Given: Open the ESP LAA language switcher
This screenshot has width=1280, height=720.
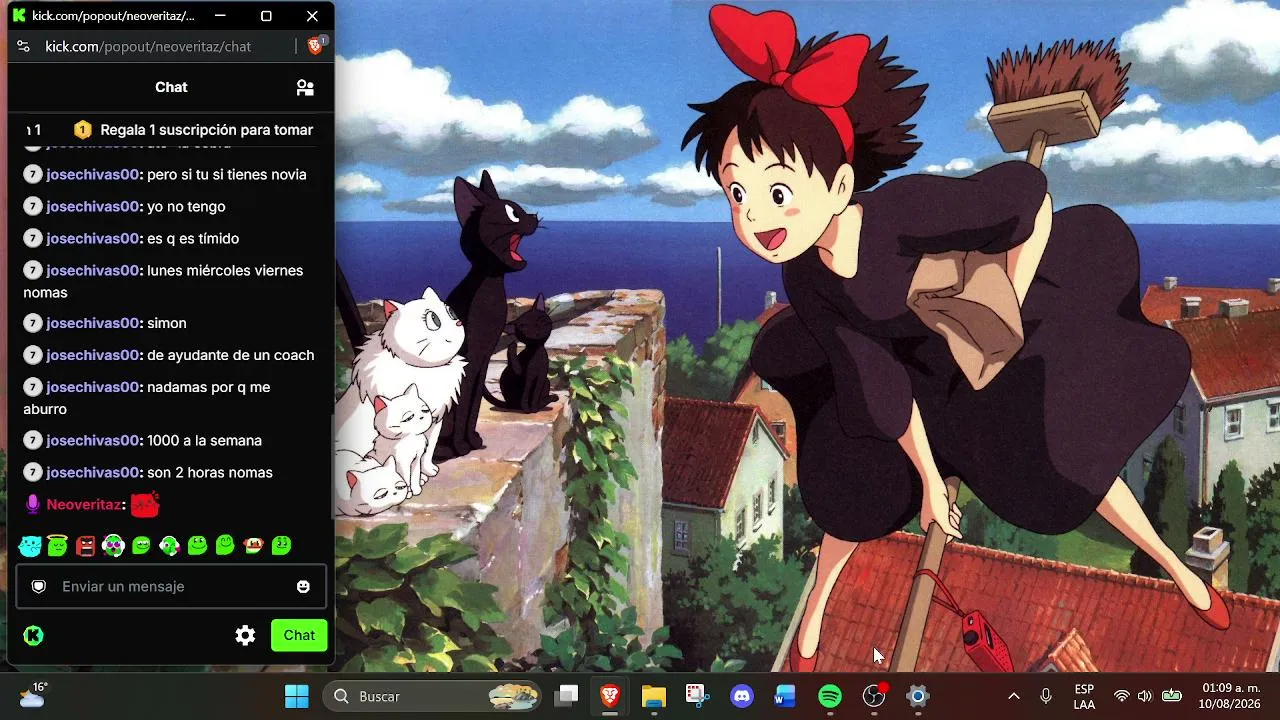Looking at the screenshot, I should point(1084,696).
